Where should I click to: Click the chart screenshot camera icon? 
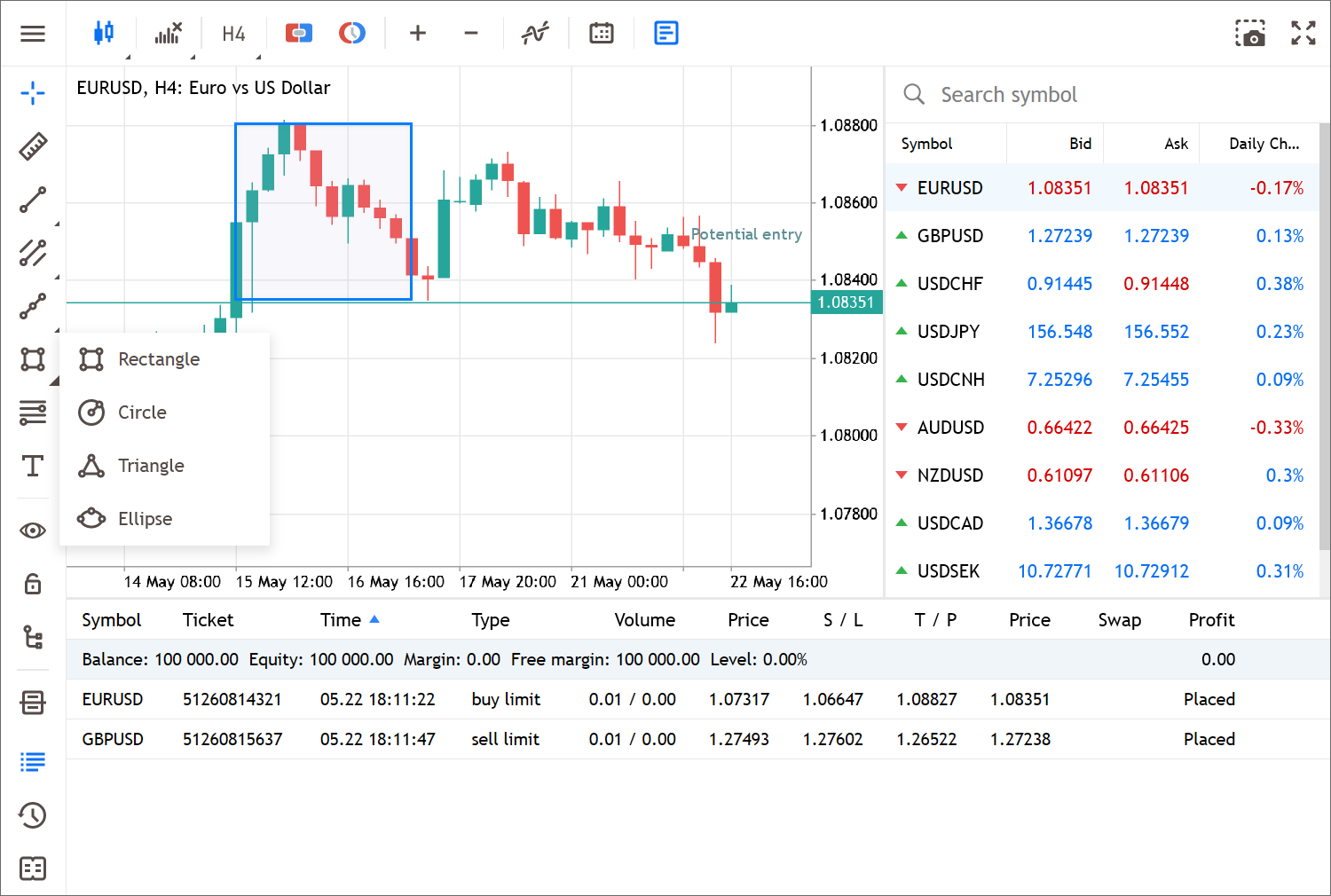1250,34
